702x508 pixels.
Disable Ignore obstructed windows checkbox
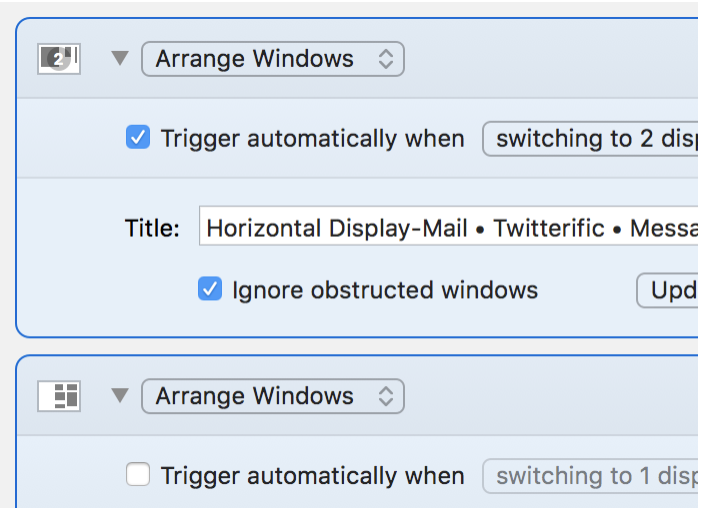[x=210, y=290]
